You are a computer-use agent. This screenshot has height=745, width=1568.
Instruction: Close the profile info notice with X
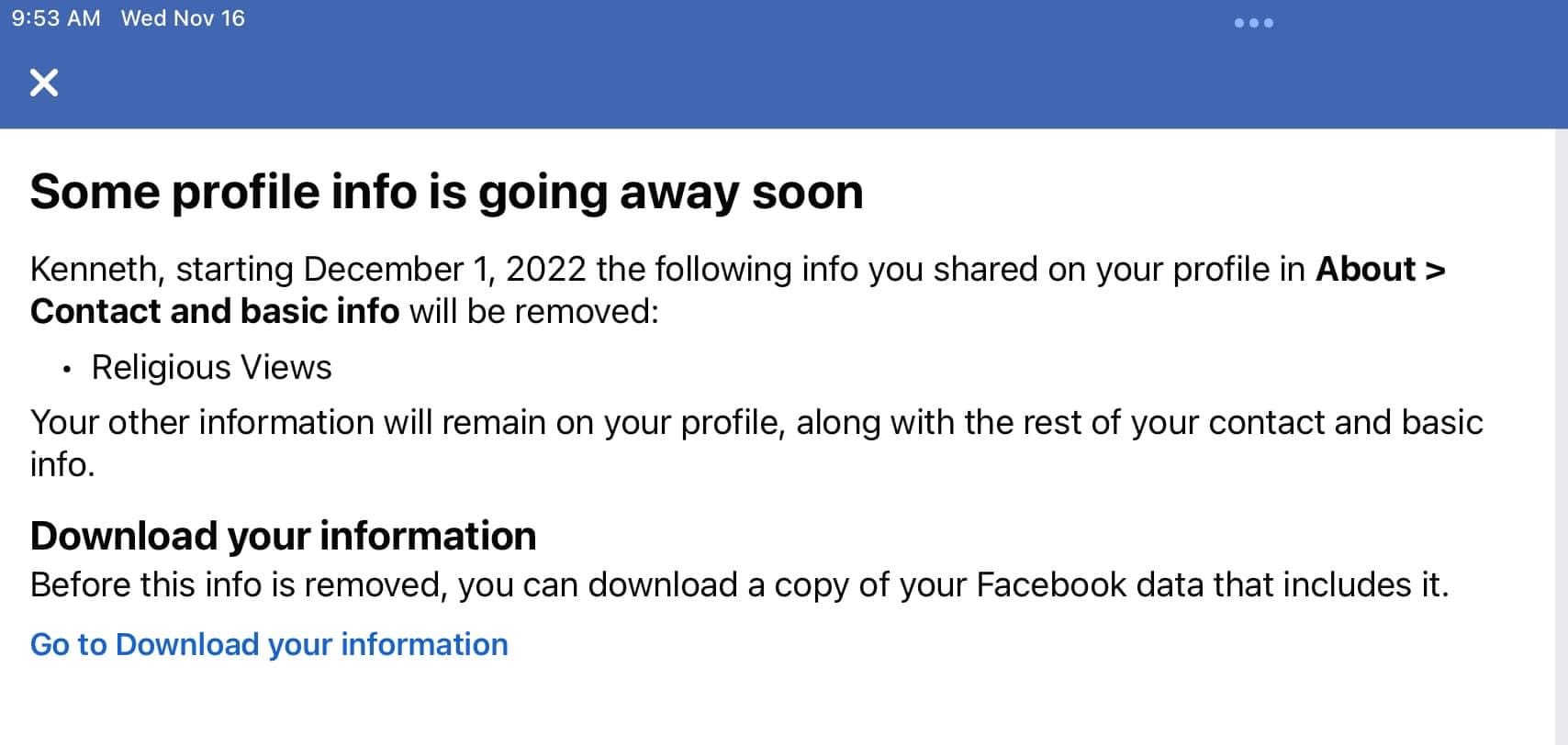pos(44,83)
